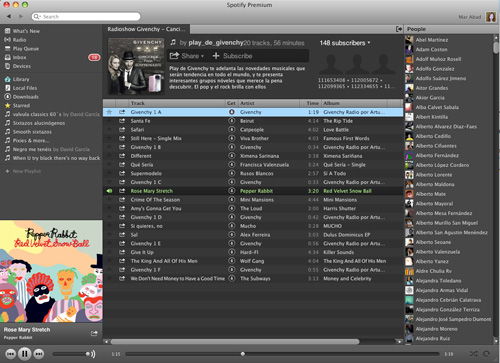Hide the People sidebar icon

399,29
